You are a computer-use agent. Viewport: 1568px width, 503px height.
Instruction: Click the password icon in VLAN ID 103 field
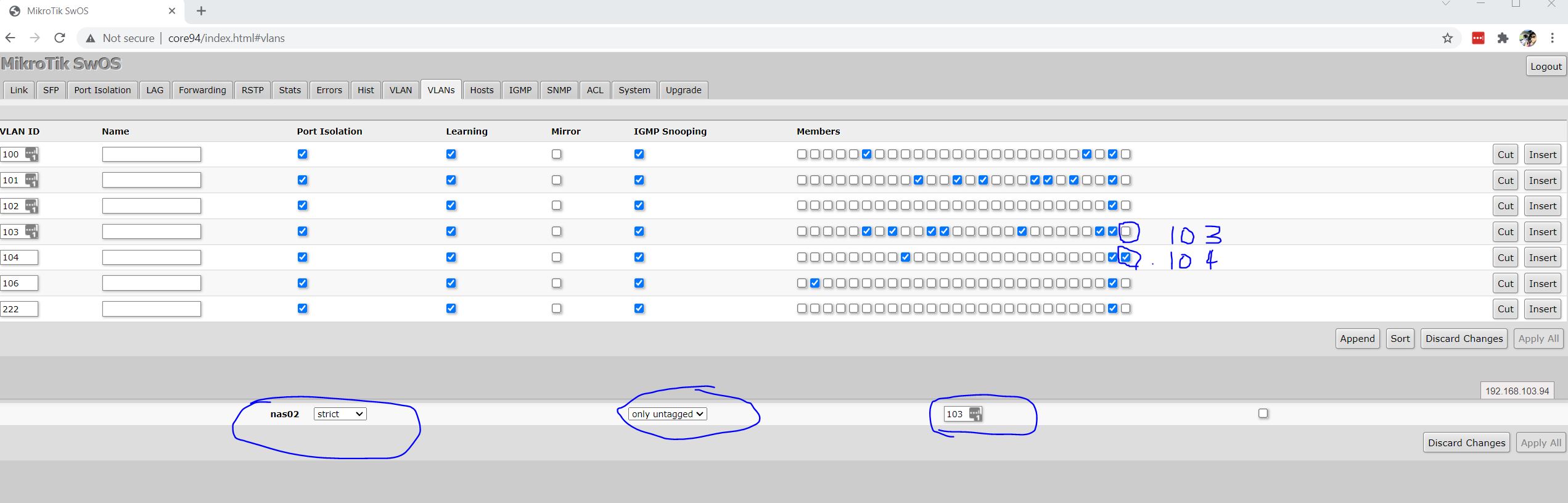[x=31, y=231]
